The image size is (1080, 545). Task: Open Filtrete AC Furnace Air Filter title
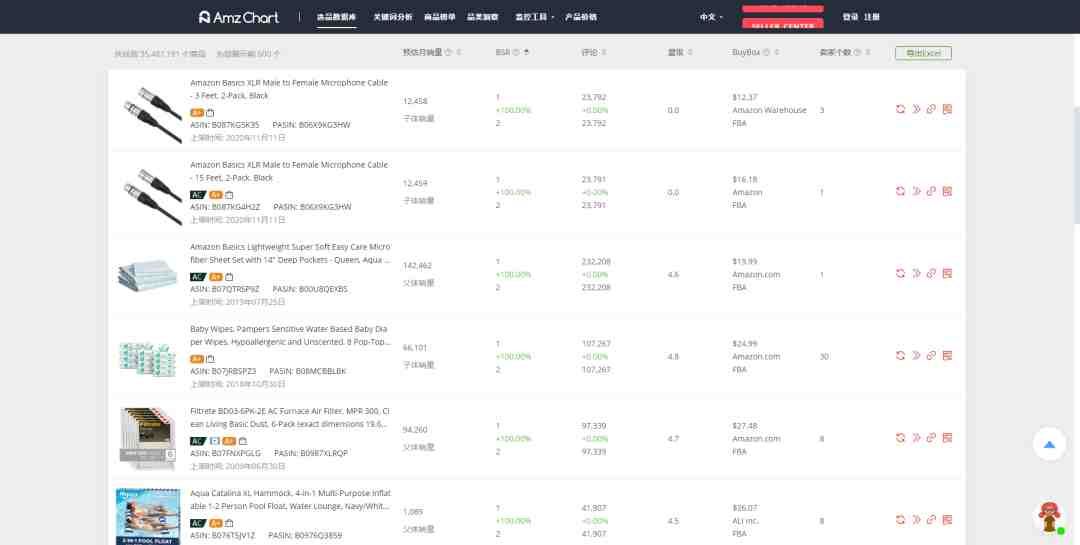pos(290,418)
